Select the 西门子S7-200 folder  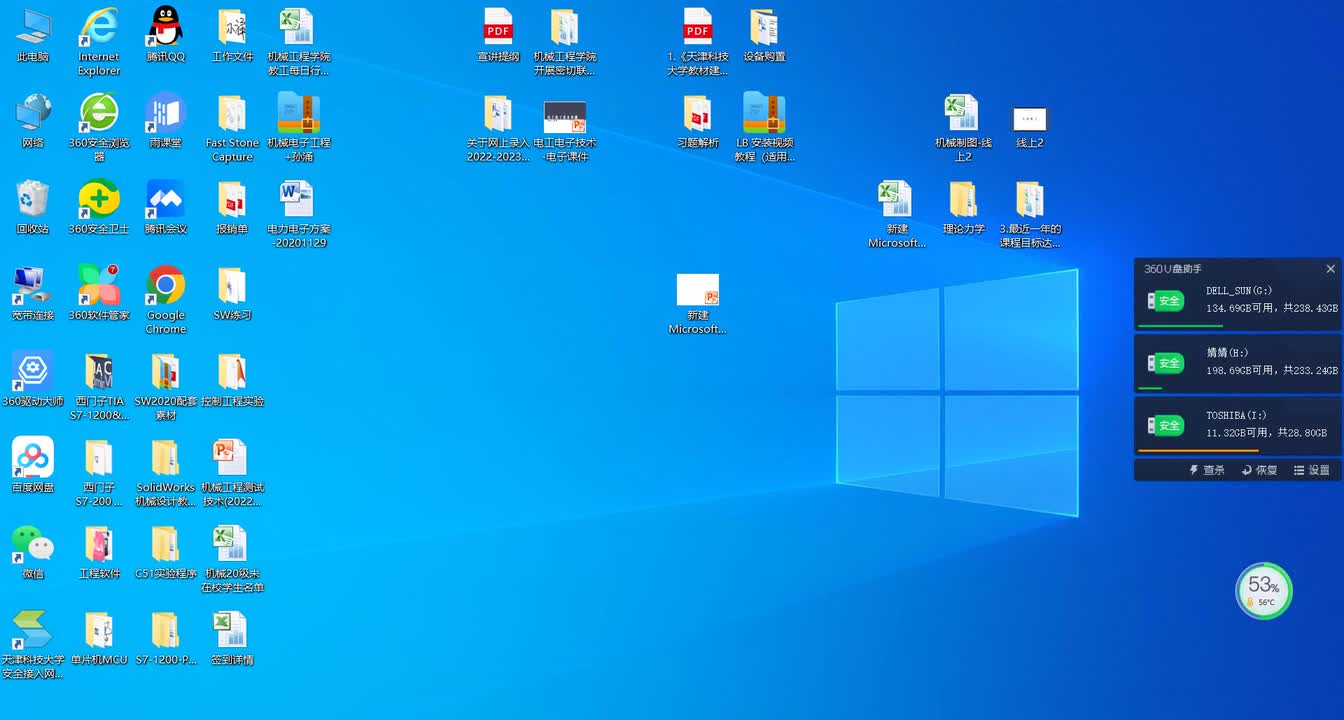(x=99, y=472)
